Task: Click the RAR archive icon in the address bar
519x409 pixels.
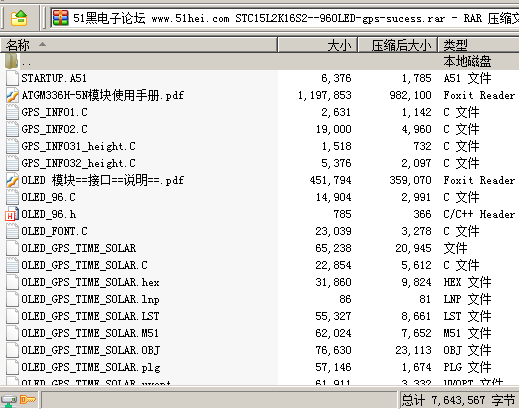Action: point(60,18)
